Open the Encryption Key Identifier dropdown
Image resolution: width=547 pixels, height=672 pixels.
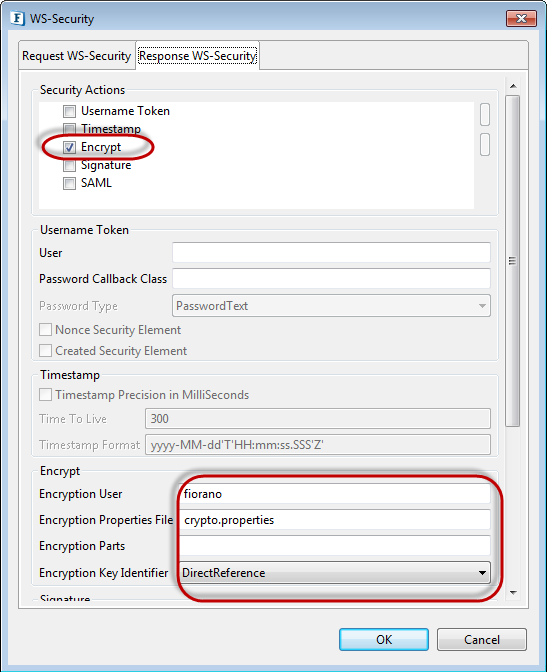pyautogui.click(x=335, y=573)
